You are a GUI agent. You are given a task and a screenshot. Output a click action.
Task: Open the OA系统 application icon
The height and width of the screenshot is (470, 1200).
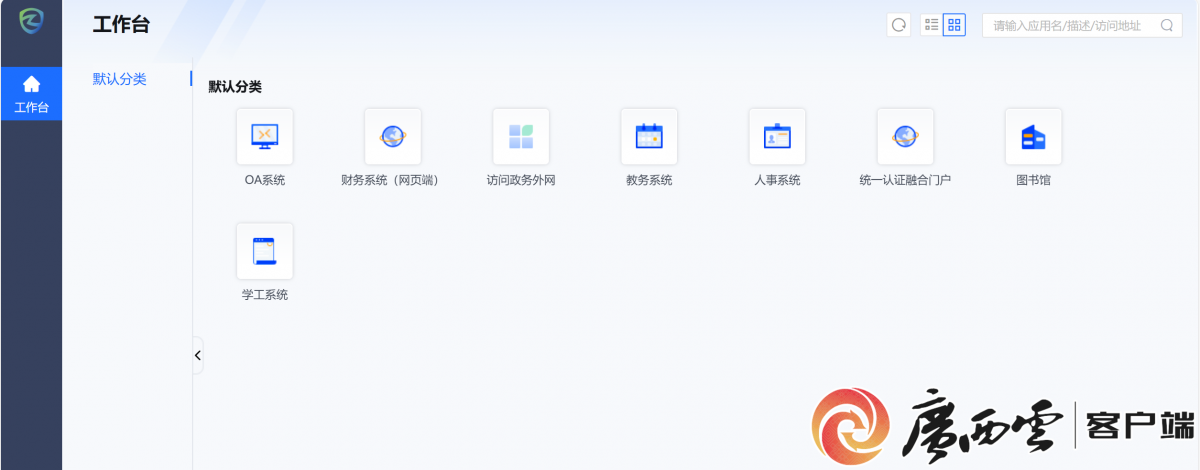click(x=265, y=136)
